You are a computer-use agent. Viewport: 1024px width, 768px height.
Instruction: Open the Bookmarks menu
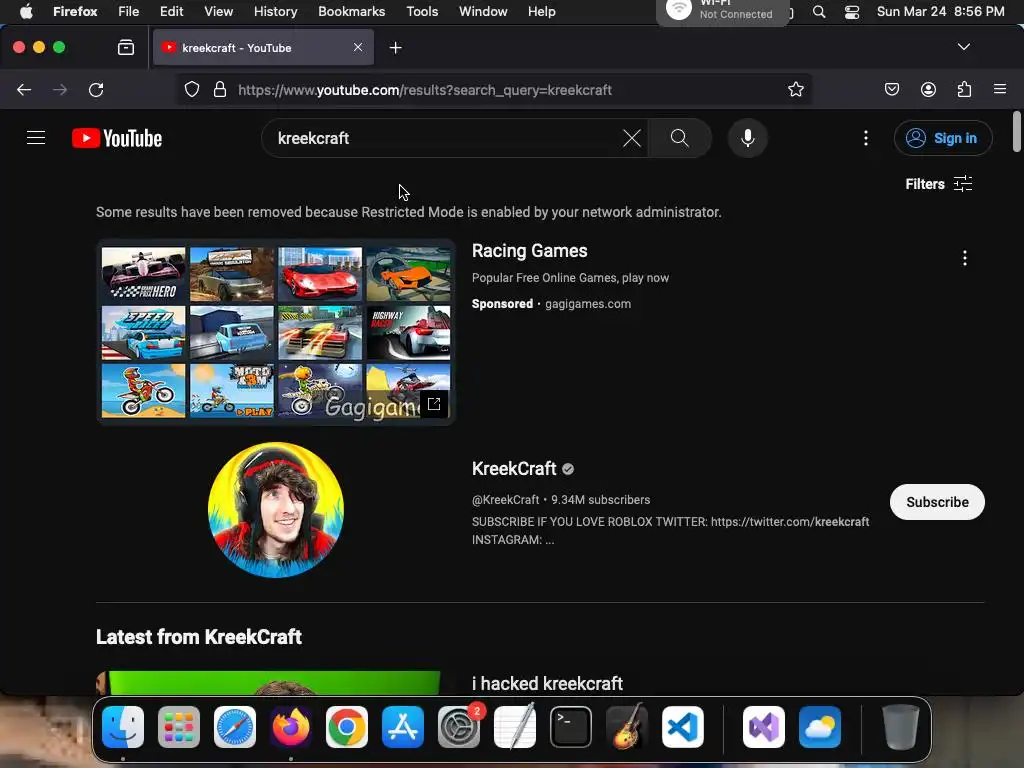coord(351,11)
